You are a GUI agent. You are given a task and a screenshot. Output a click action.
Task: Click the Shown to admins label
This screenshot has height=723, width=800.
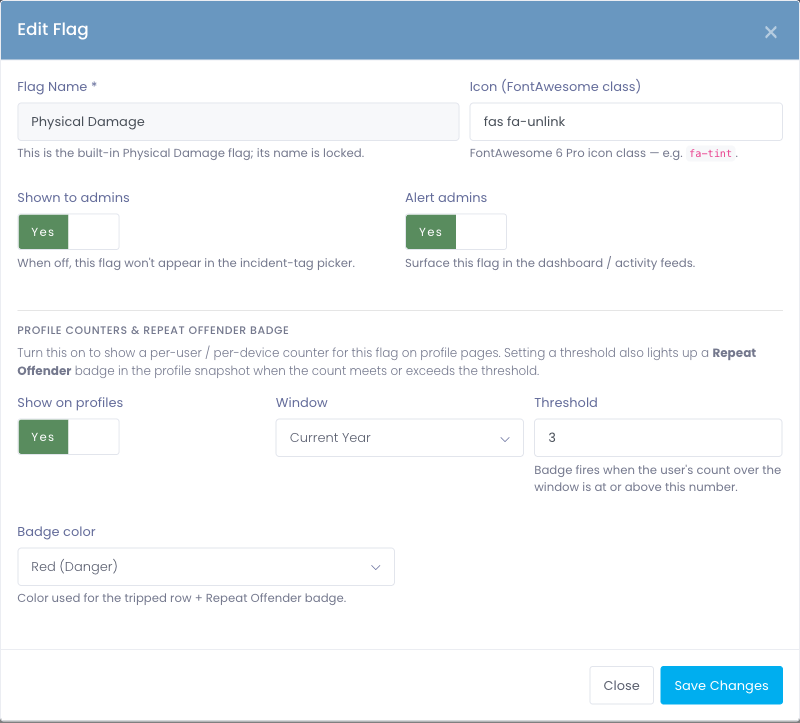[x=73, y=197]
